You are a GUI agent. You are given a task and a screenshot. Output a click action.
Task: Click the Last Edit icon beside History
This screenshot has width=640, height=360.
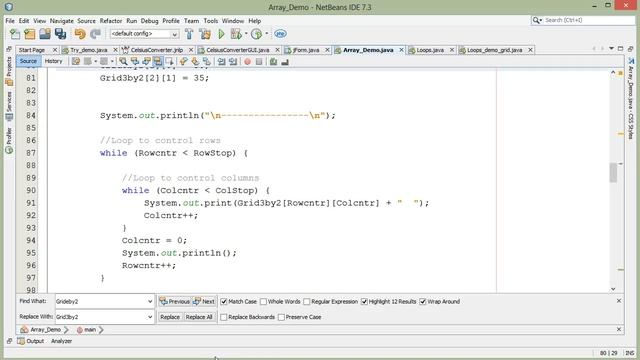click(x=76, y=62)
